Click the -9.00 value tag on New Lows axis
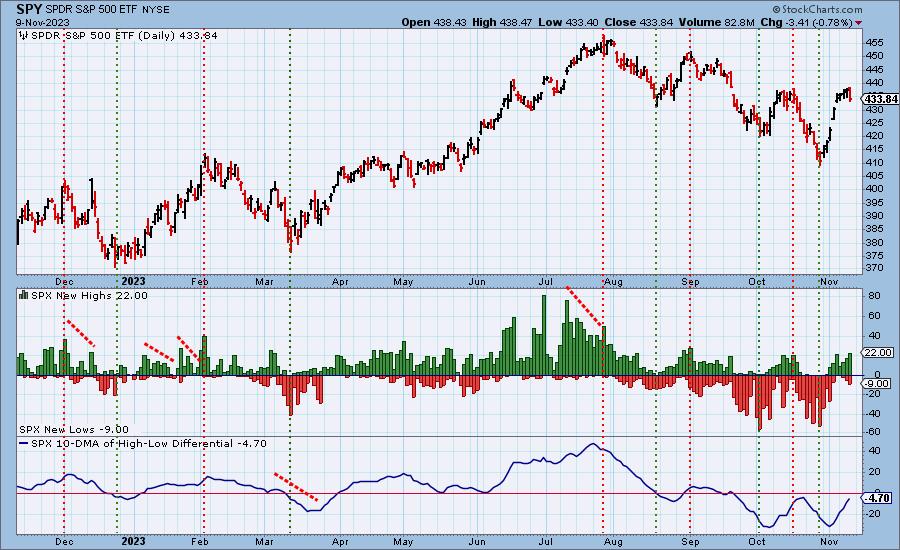This screenshot has height=550, width=900. [878, 383]
